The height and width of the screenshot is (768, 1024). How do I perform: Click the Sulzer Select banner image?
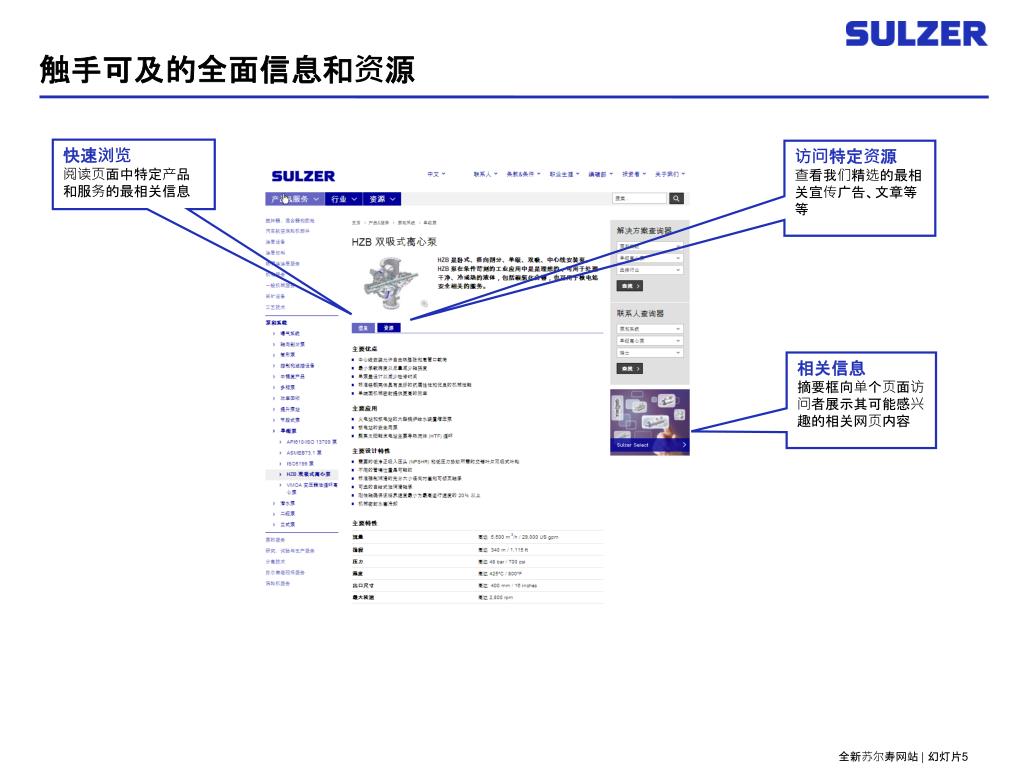click(x=650, y=422)
